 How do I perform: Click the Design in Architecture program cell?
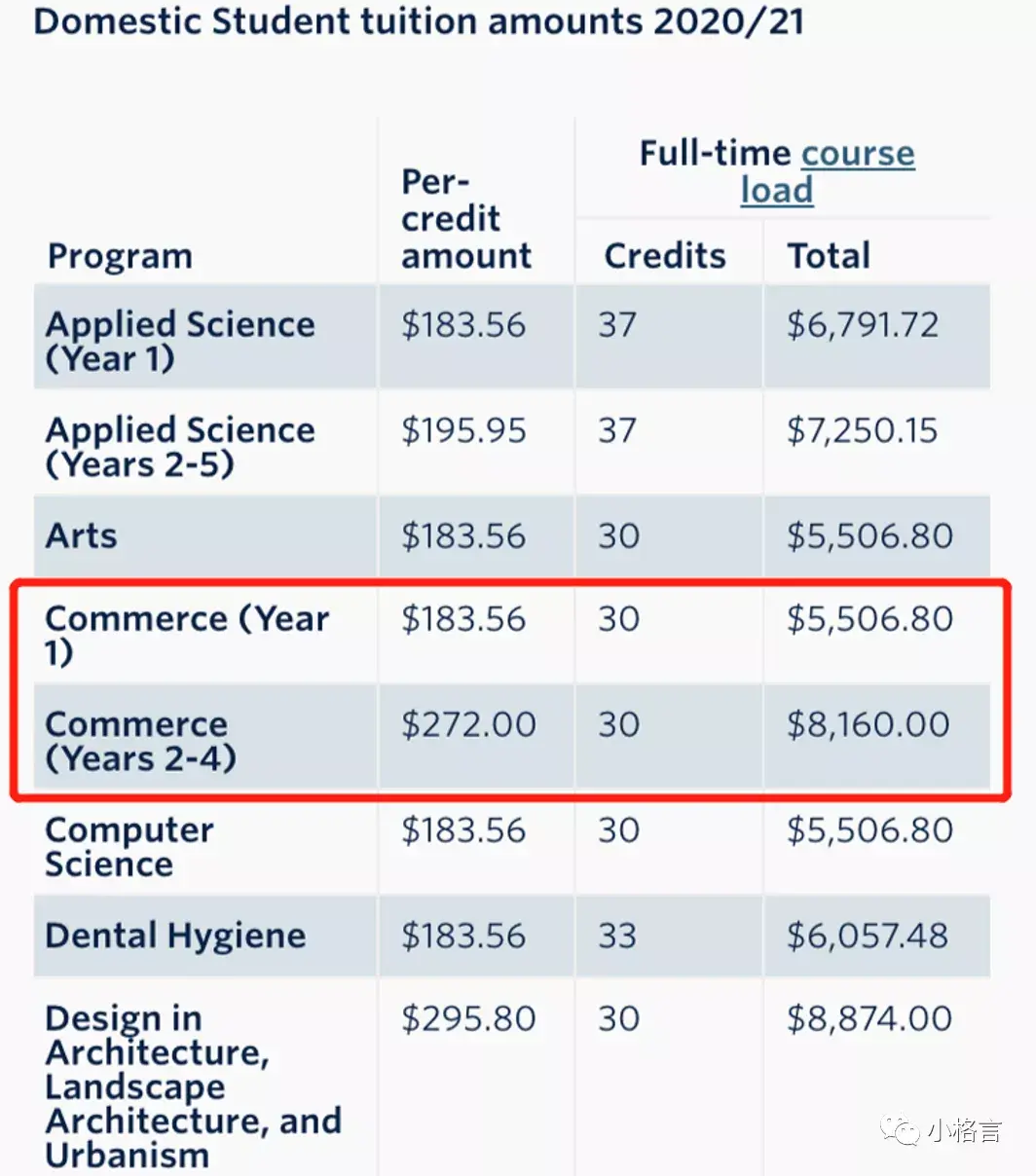click(193, 1085)
